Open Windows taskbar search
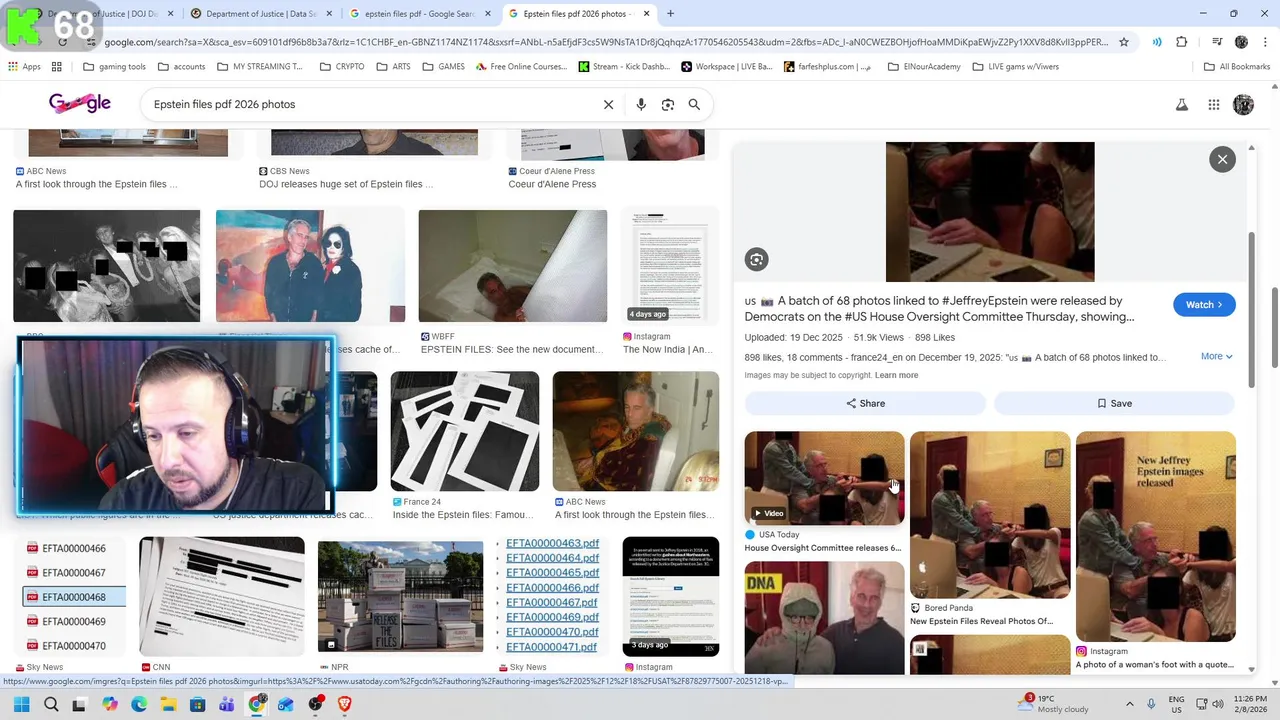Viewport: 1280px width, 720px height. tap(50, 704)
